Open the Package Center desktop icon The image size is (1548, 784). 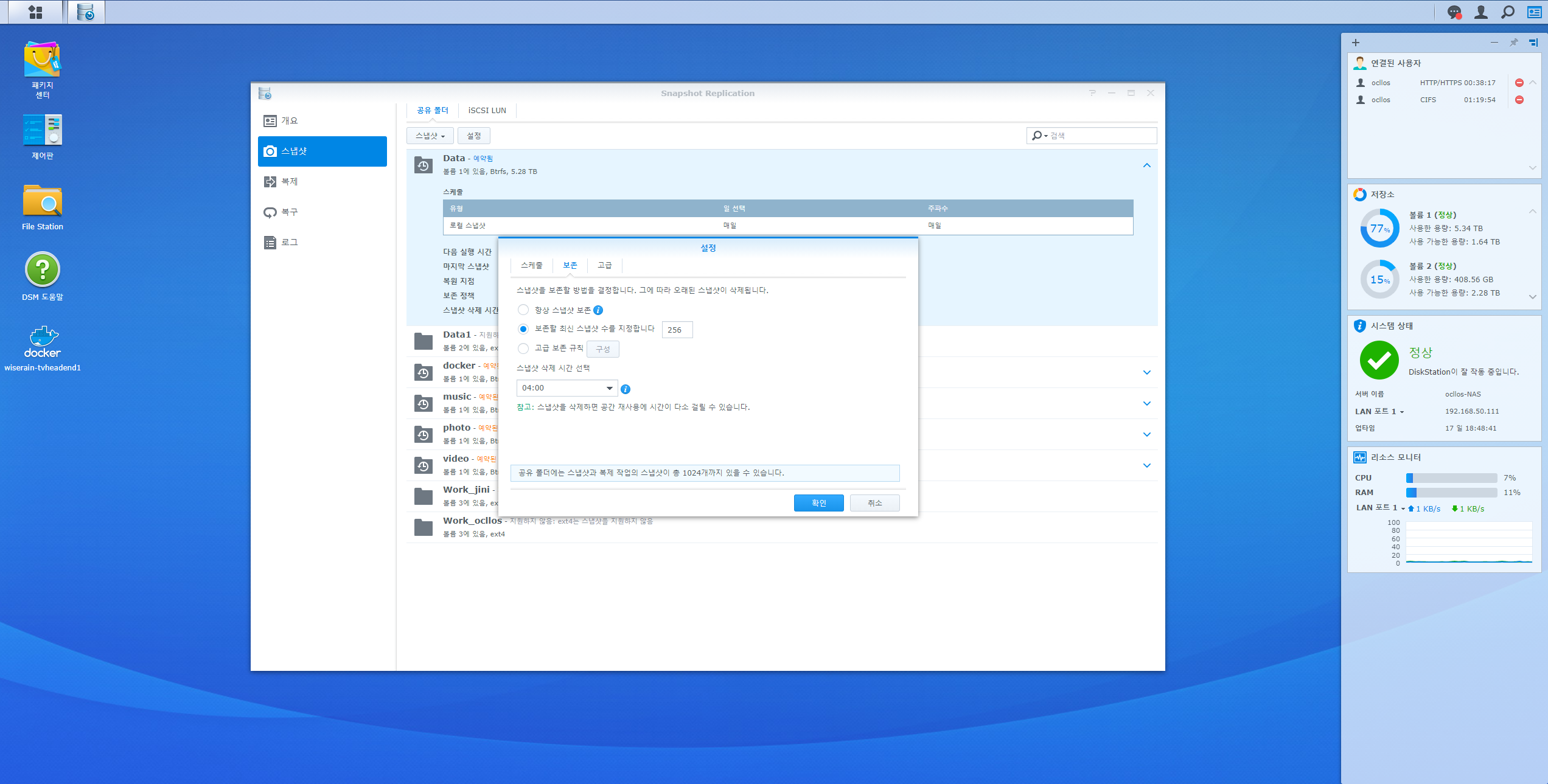(42, 61)
